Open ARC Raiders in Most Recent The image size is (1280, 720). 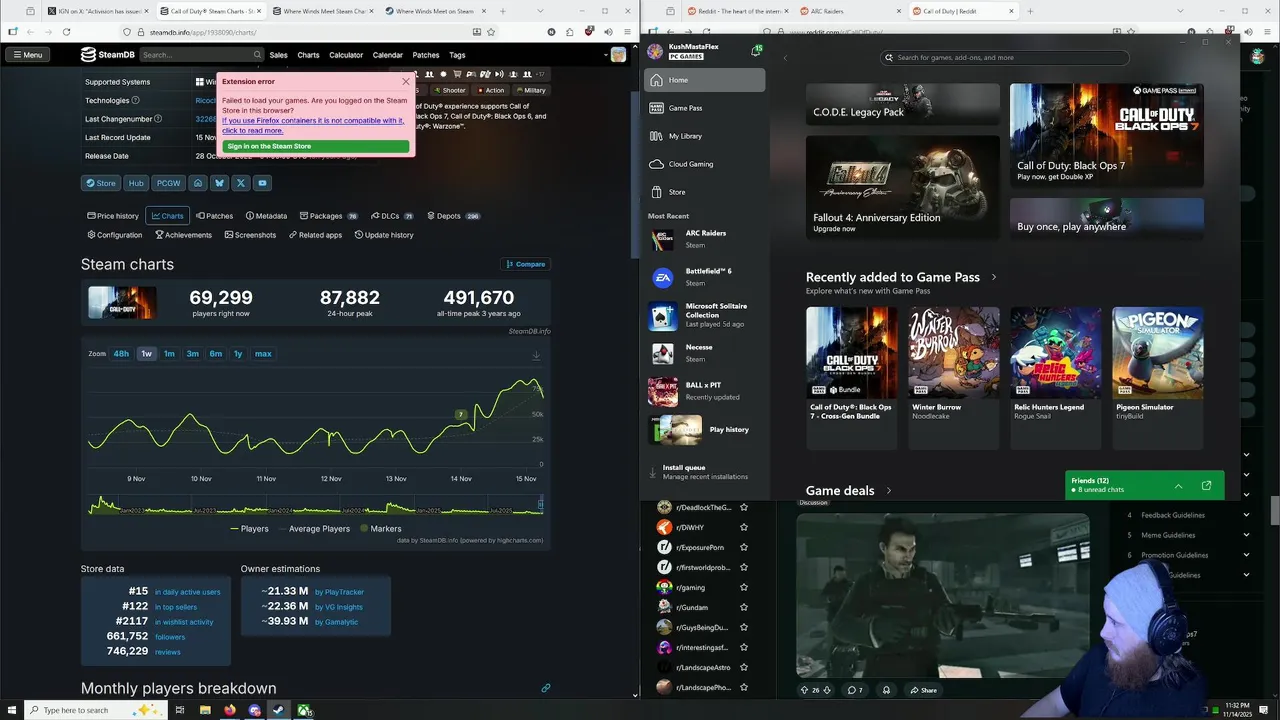[x=705, y=239]
